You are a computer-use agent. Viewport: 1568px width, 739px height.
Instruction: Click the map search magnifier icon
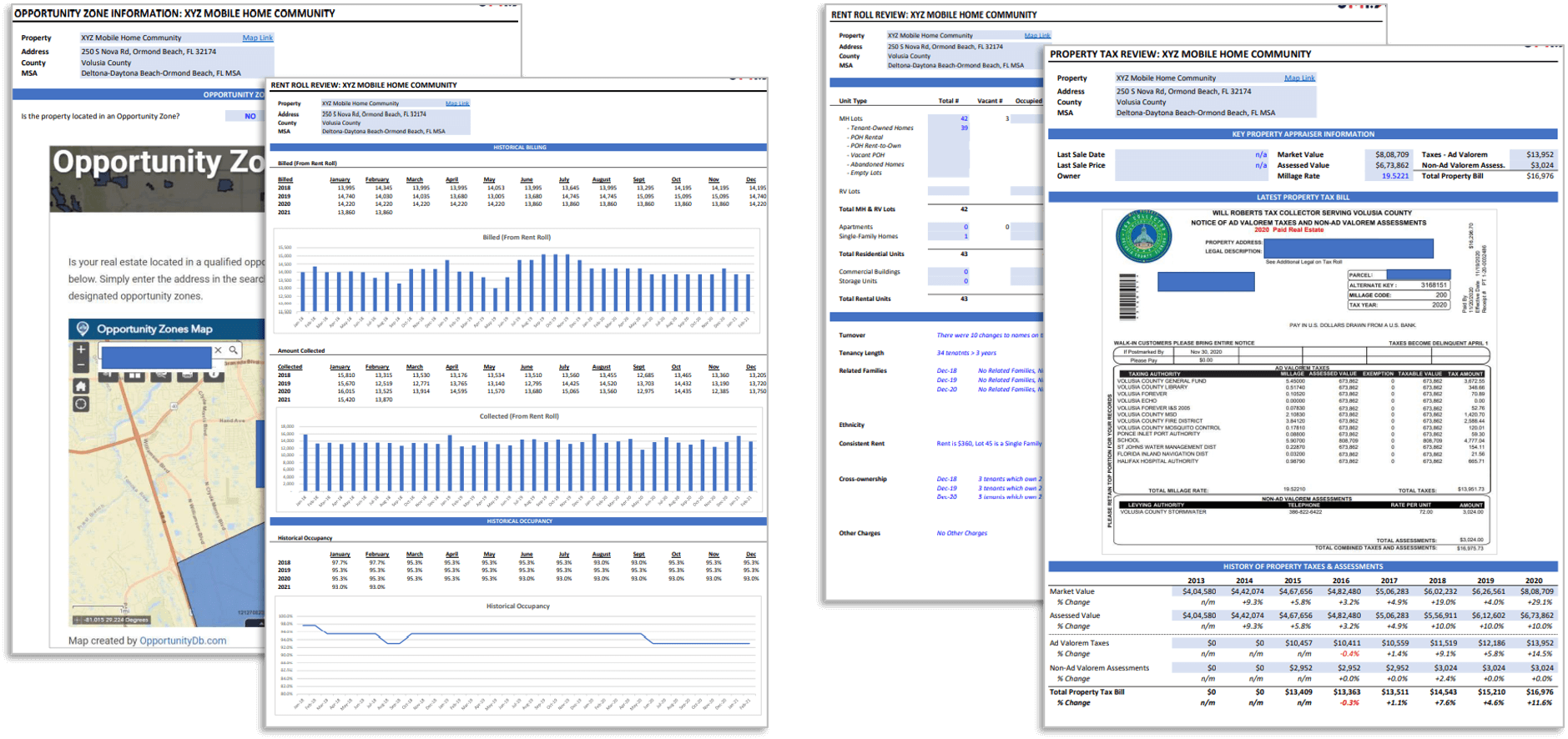pyautogui.click(x=234, y=350)
